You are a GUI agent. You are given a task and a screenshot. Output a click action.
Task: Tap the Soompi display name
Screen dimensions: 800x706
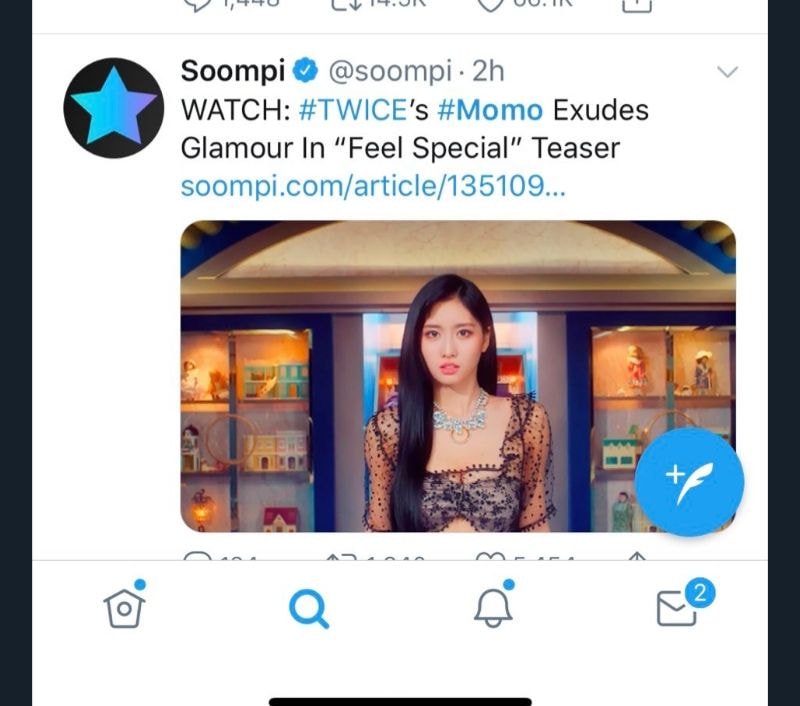pyautogui.click(x=234, y=71)
